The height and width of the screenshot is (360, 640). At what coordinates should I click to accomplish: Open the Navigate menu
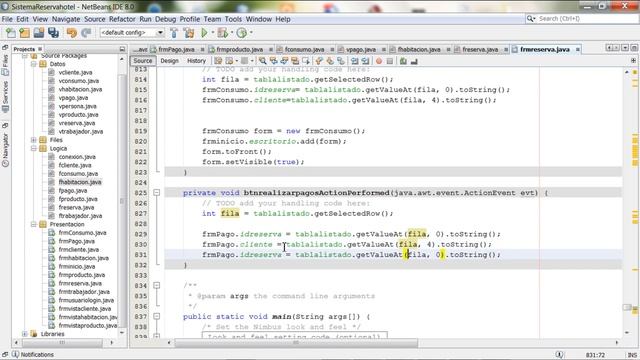coord(66,19)
